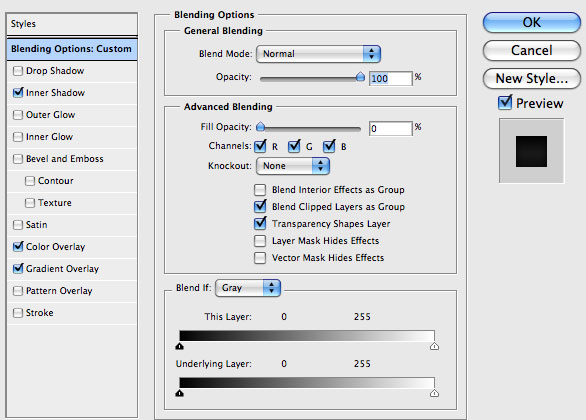Open the Blend If channel dropdown
The width and height of the screenshot is (586, 420).
tap(248, 288)
